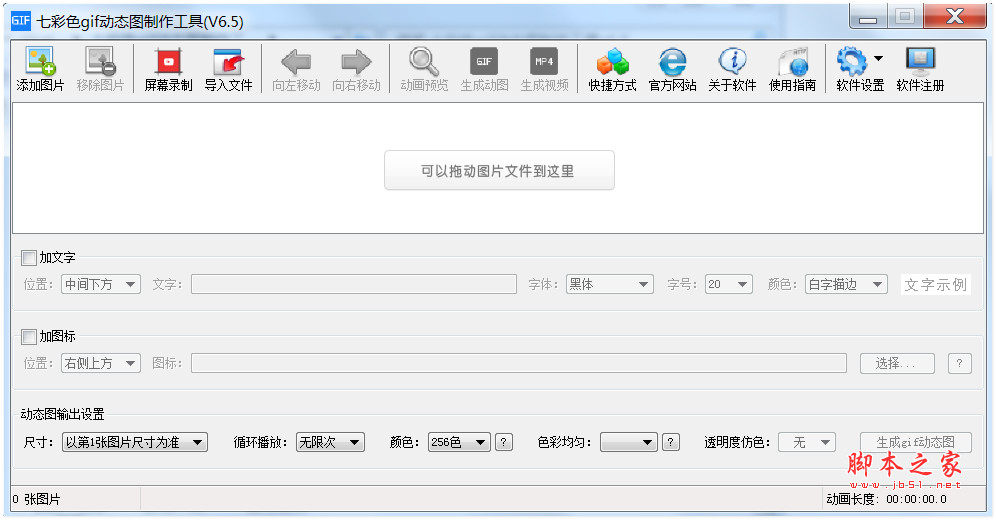Show 关于软件 about info
Screen dimensions: 996x520
coord(732,69)
